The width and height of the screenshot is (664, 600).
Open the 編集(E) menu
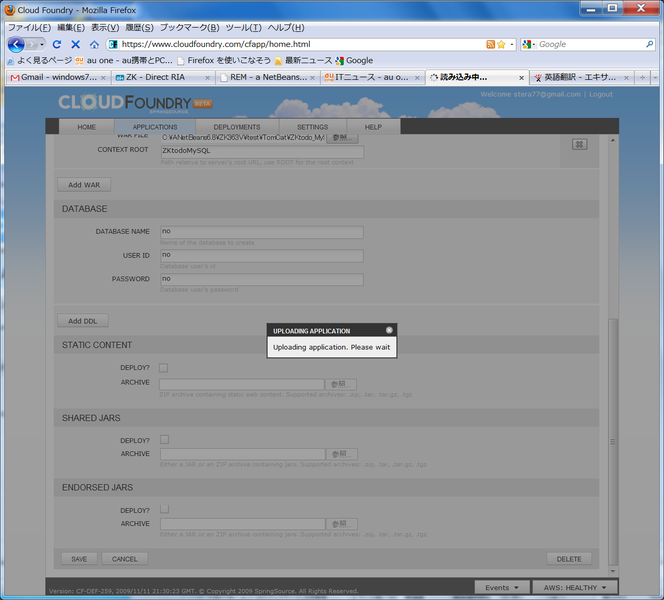point(71,28)
